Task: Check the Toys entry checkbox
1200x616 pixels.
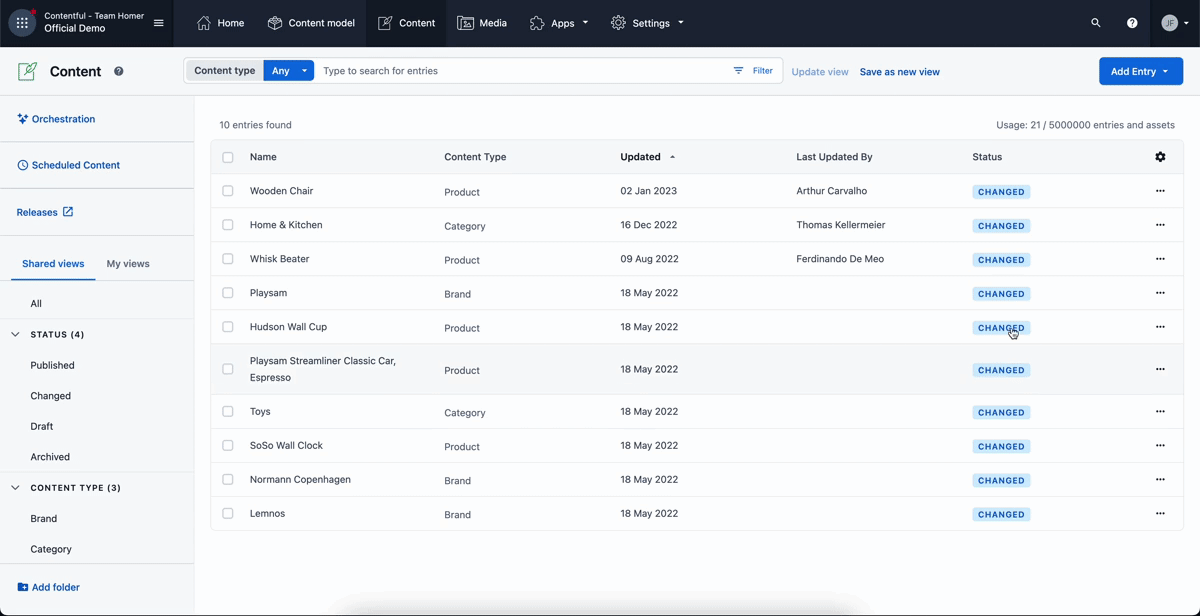Action: click(228, 411)
